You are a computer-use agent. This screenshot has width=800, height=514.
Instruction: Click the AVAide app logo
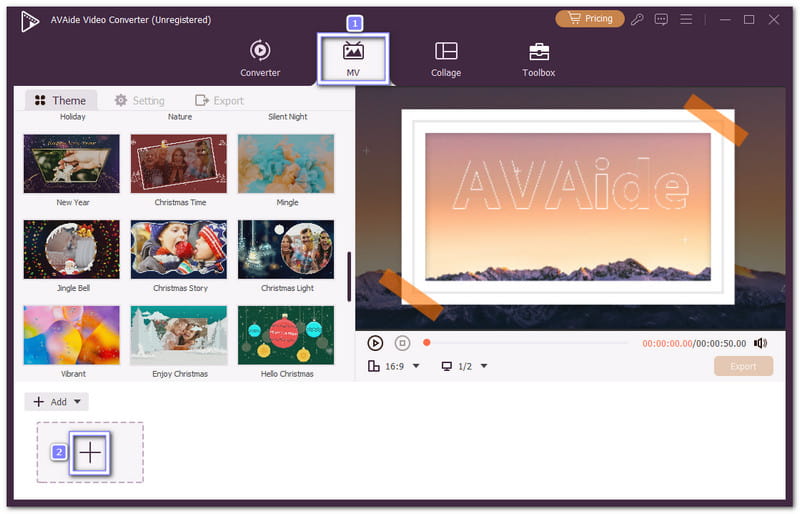(x=30, y=21)
